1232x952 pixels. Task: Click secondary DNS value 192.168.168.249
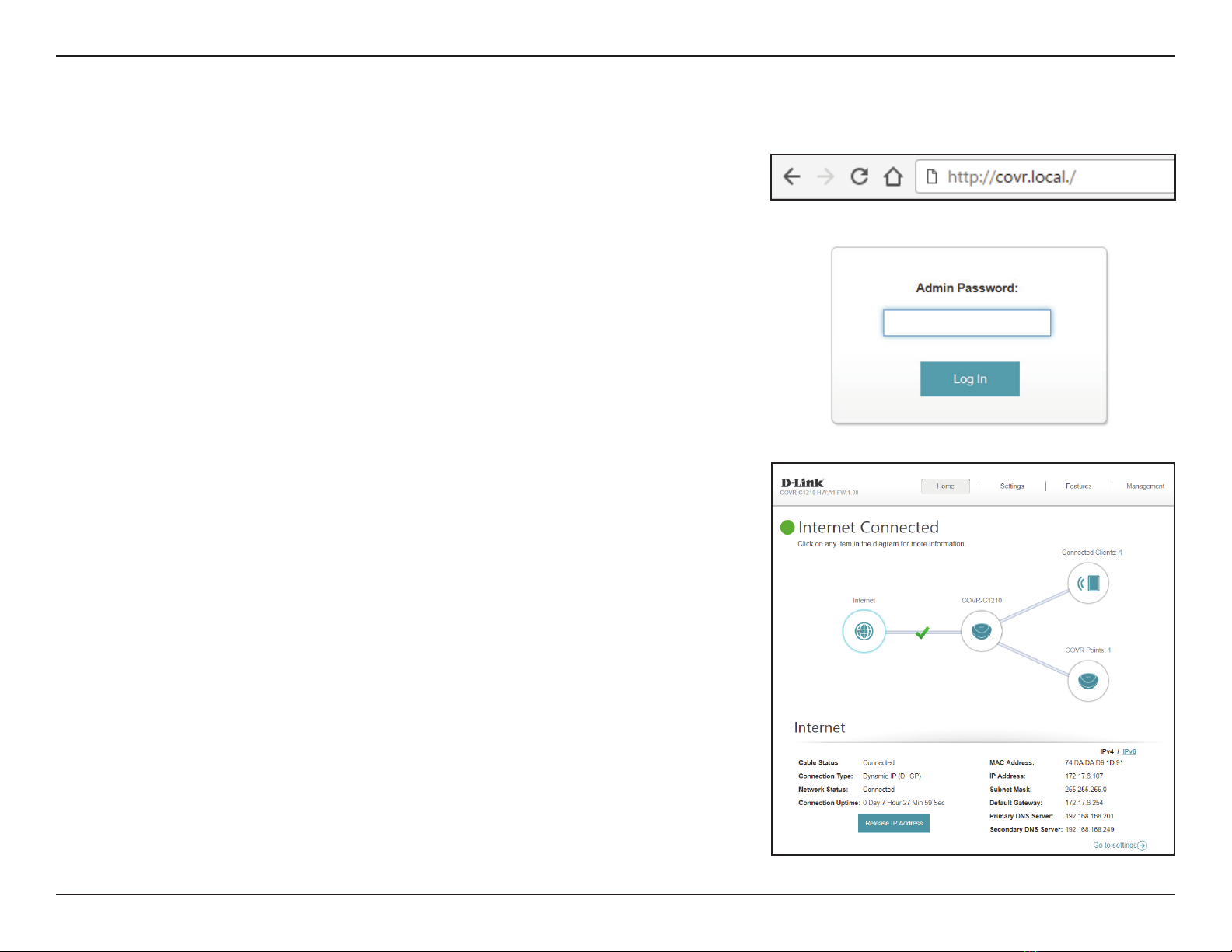point(1089,829)
